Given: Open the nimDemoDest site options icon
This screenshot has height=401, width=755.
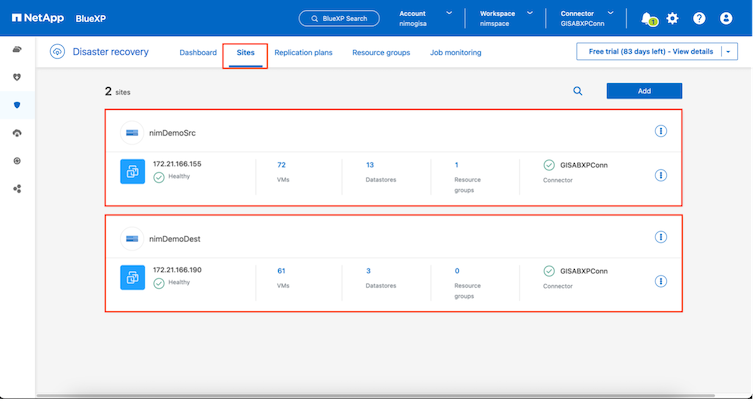Looking at the screenshot, I should (x=661, y=237).
